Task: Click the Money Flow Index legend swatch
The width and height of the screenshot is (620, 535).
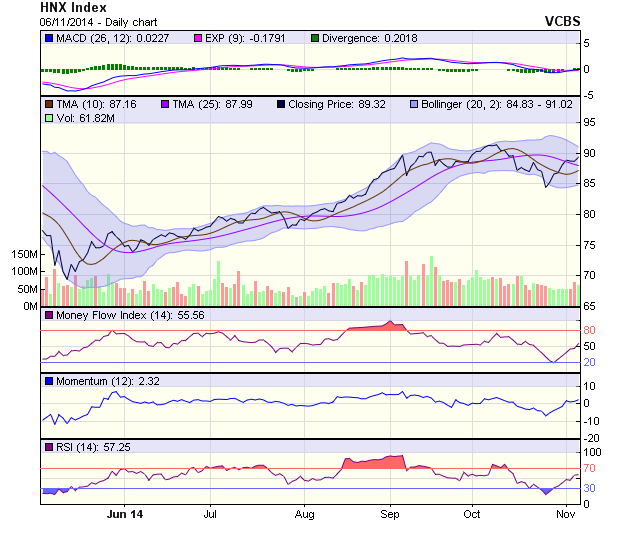Action: [x=48, y=315]
